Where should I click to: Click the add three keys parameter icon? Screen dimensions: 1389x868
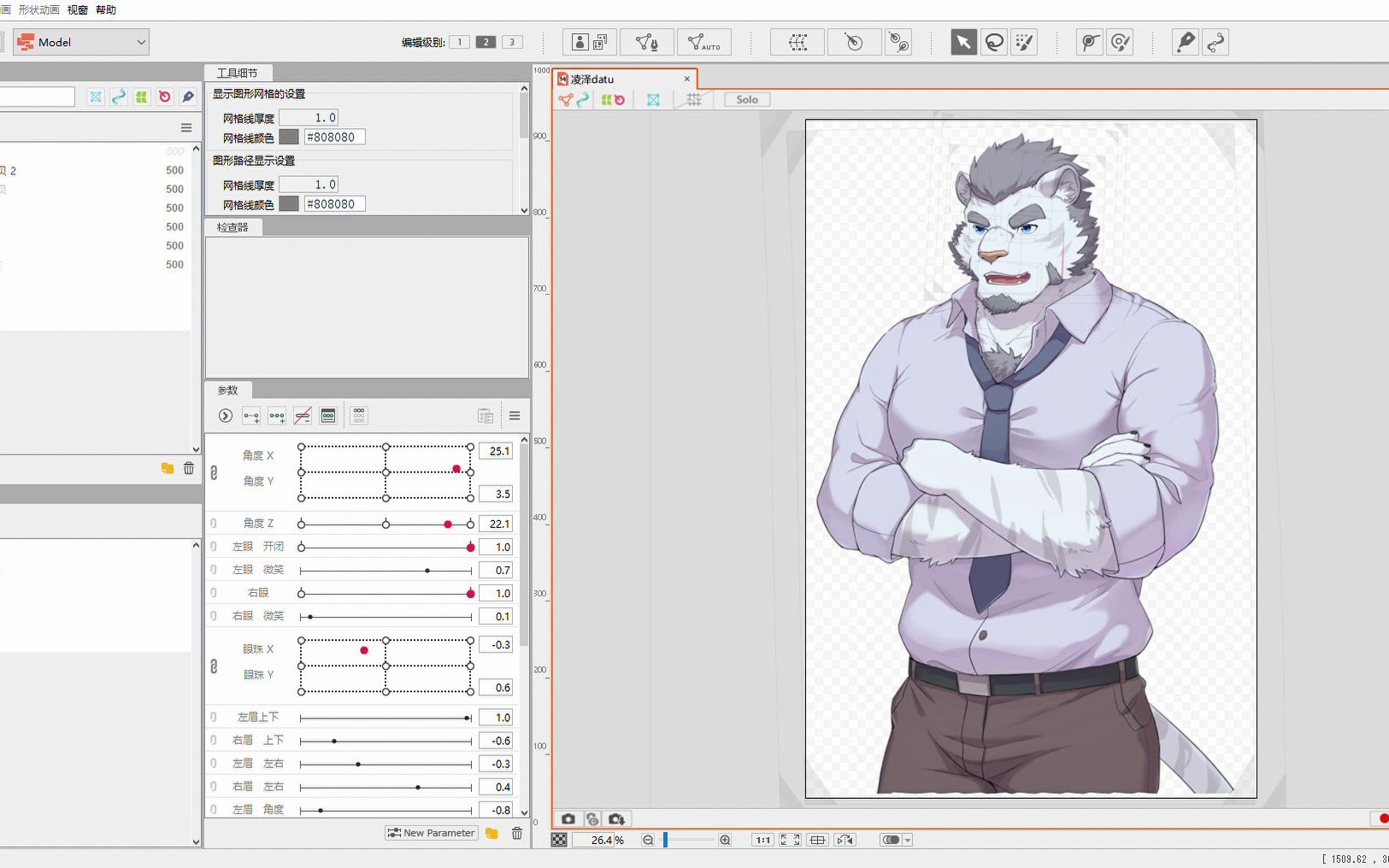(277, 416)
